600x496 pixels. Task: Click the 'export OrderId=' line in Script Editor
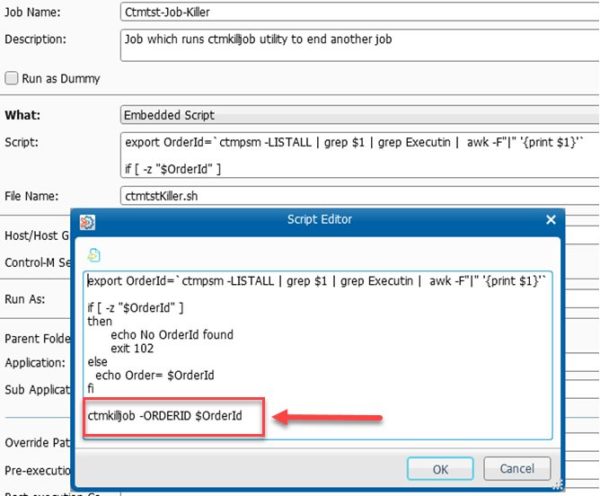point(316,281)
